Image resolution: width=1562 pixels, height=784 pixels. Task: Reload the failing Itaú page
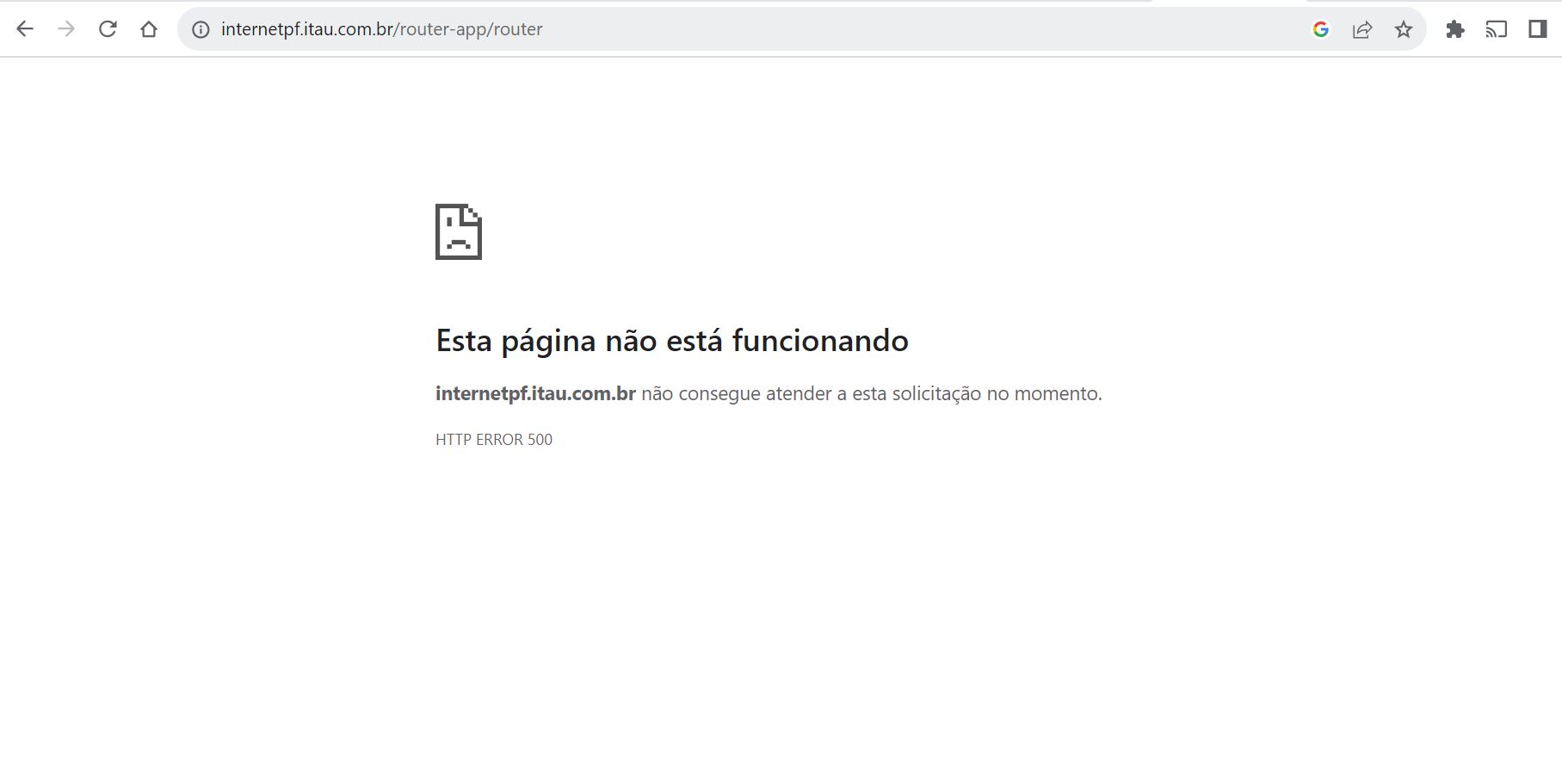point(108,29)
